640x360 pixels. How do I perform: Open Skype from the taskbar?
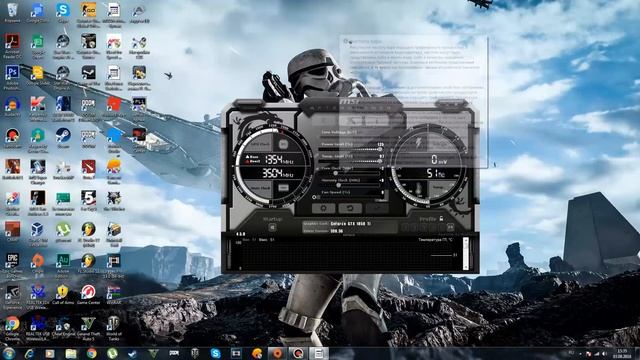point(216,353)
